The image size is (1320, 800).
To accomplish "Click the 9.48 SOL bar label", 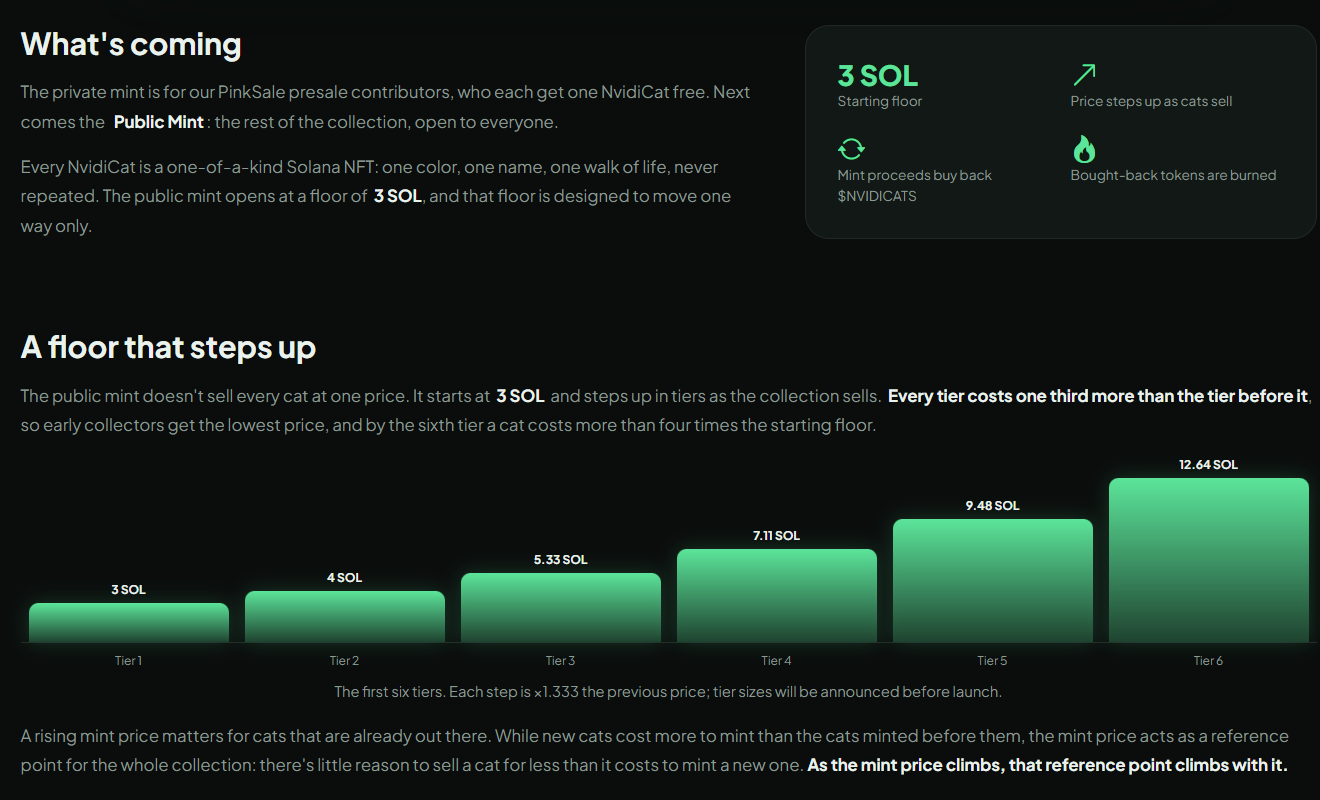I will coord(993,506).
